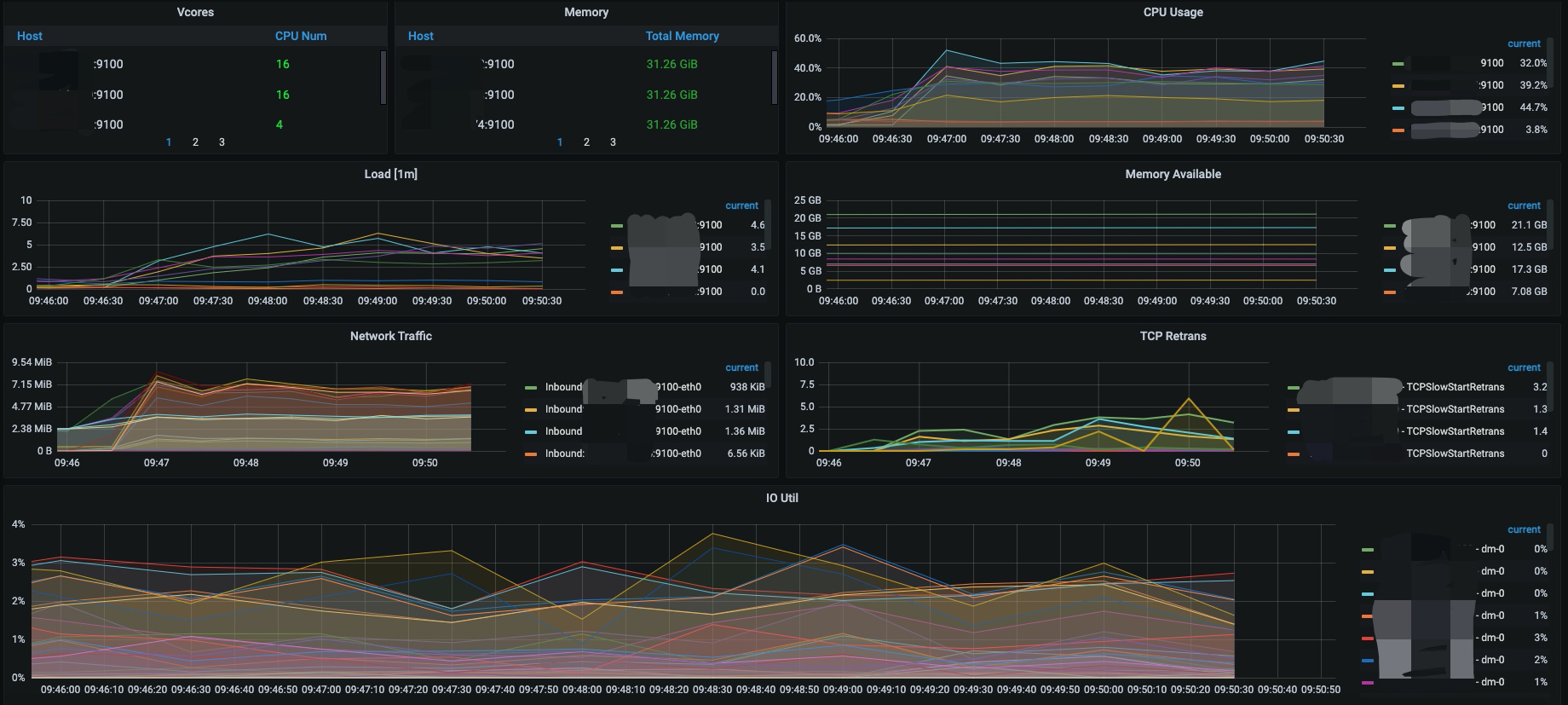The height and width of the screenshot is (705, 1568).
Task: Toggle Inbound eth0 series showing 938 KiB
Action: coord(623,387)
